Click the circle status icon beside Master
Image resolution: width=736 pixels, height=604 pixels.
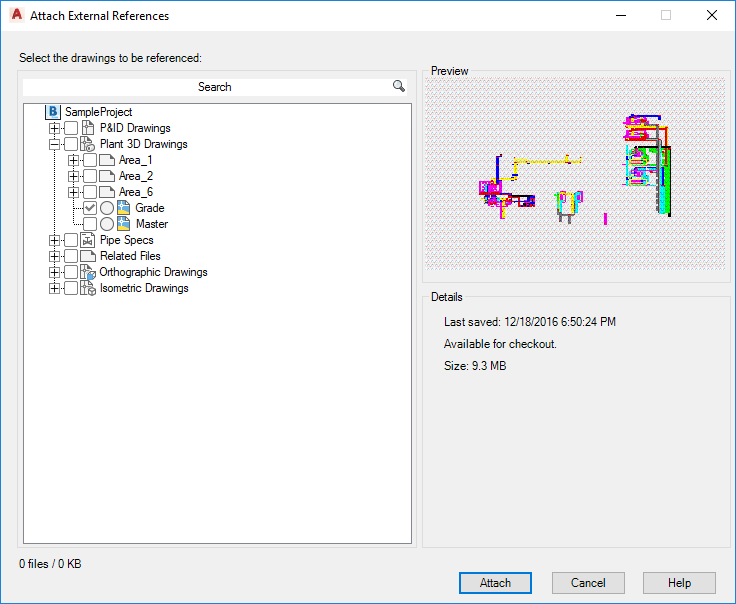pyautogui.click(x=107, y=224)
